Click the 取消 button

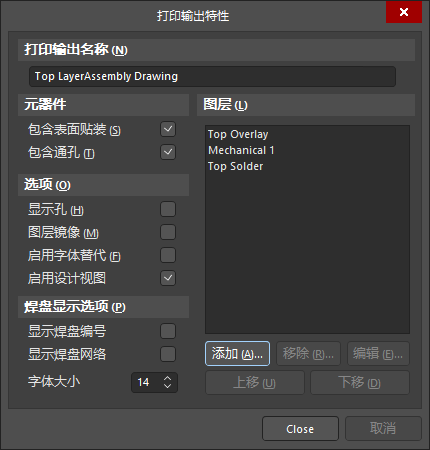point(383,429)
